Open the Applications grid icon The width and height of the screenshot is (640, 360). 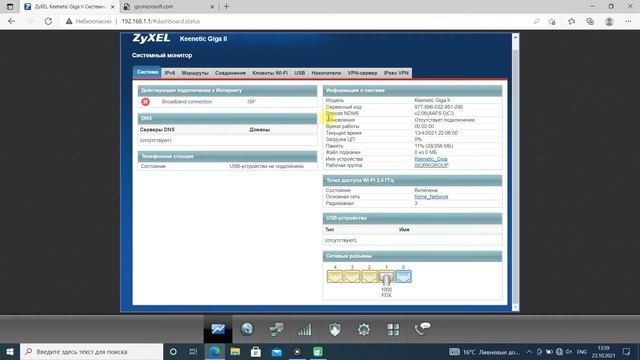393,329
